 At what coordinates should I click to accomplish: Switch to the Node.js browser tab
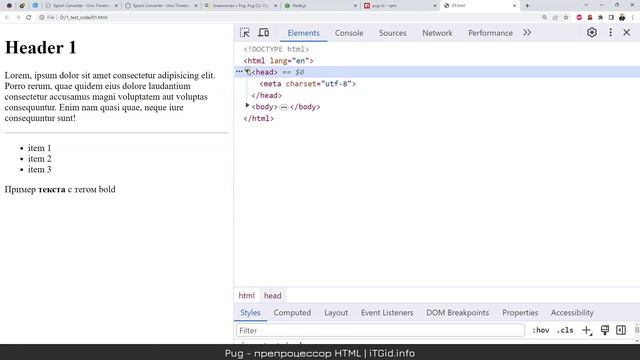pos(319,6)
